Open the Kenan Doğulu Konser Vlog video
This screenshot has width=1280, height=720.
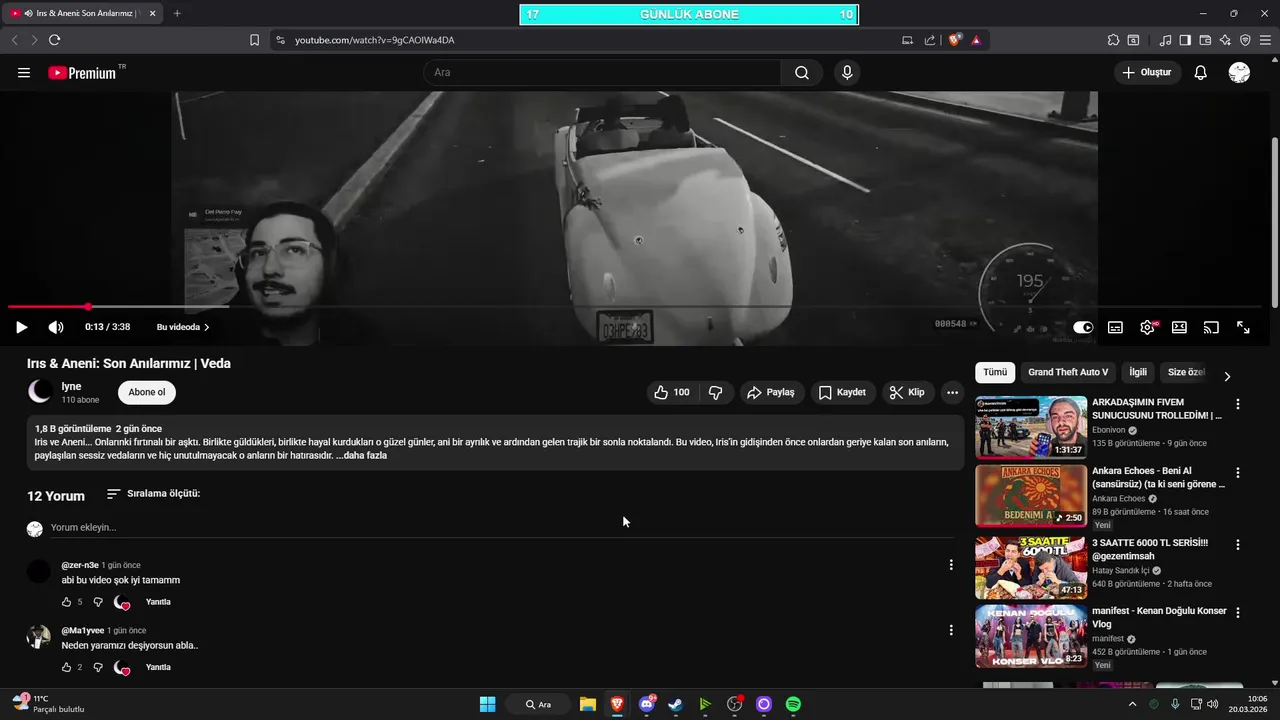[x=1031, y=635]
